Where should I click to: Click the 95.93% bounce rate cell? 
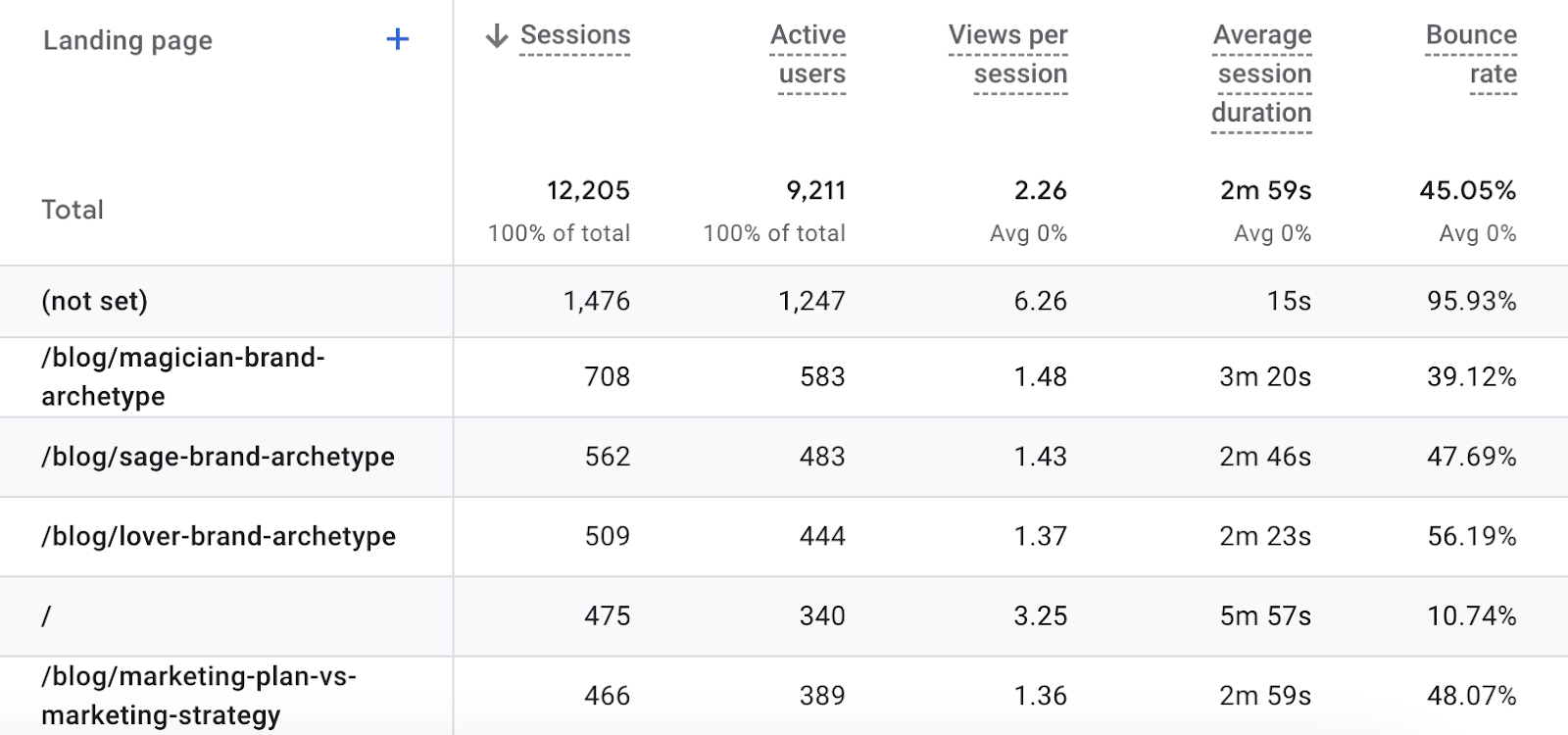coord(1471,301)
